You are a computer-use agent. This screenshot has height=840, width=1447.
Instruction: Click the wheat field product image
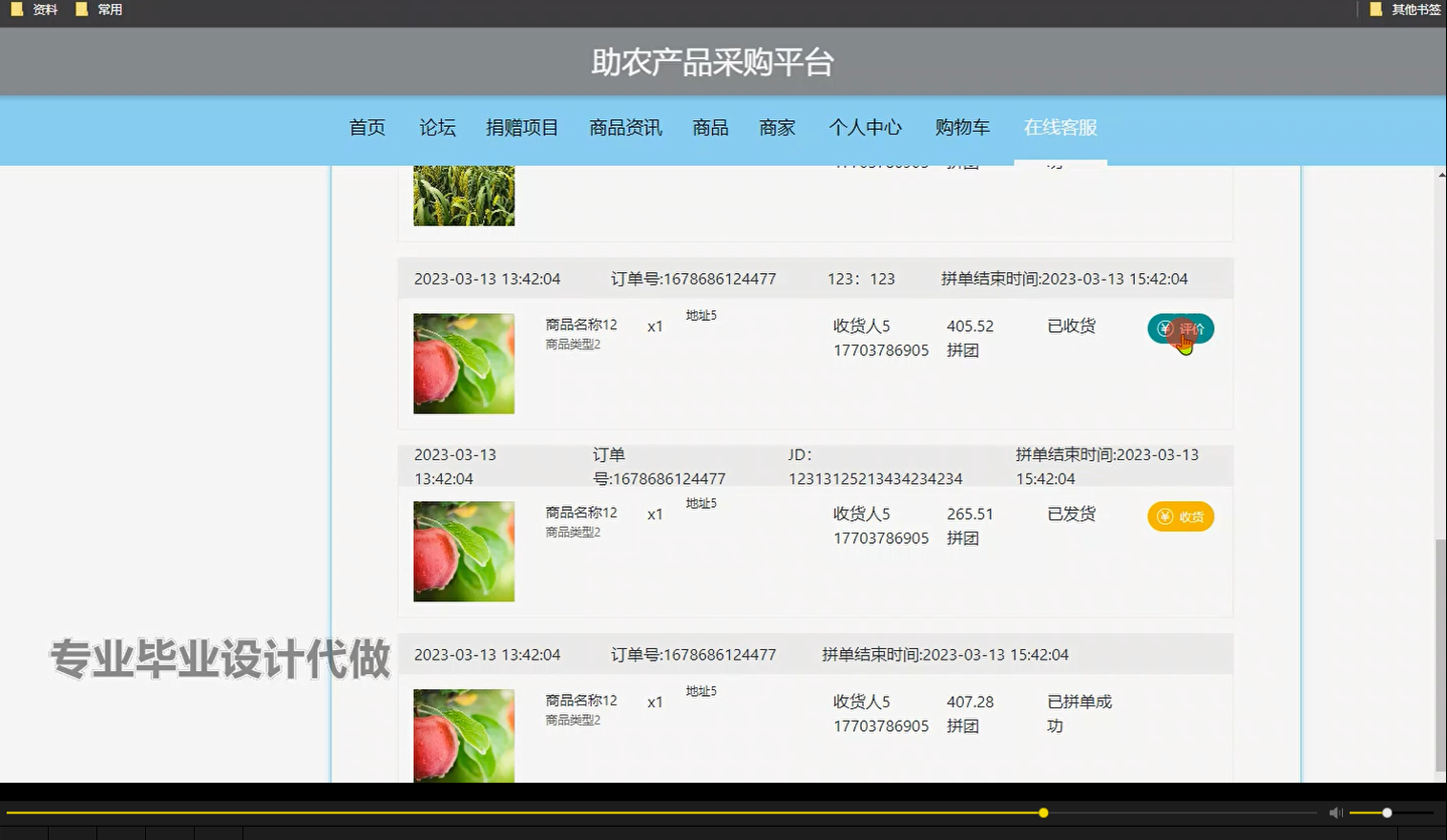463,196
